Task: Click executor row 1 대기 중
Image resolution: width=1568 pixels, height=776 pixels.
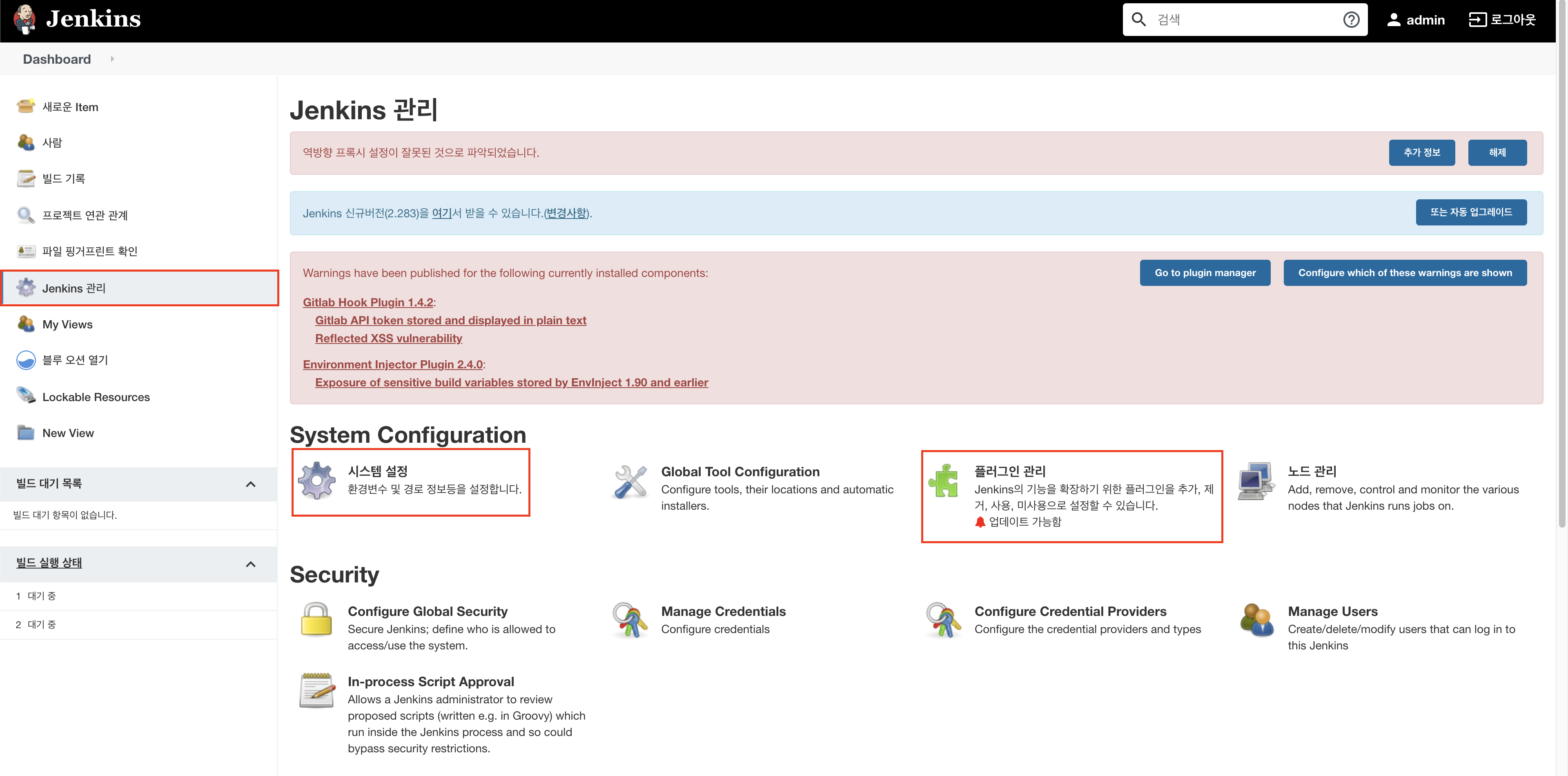Action: click(x=138, y=596)
